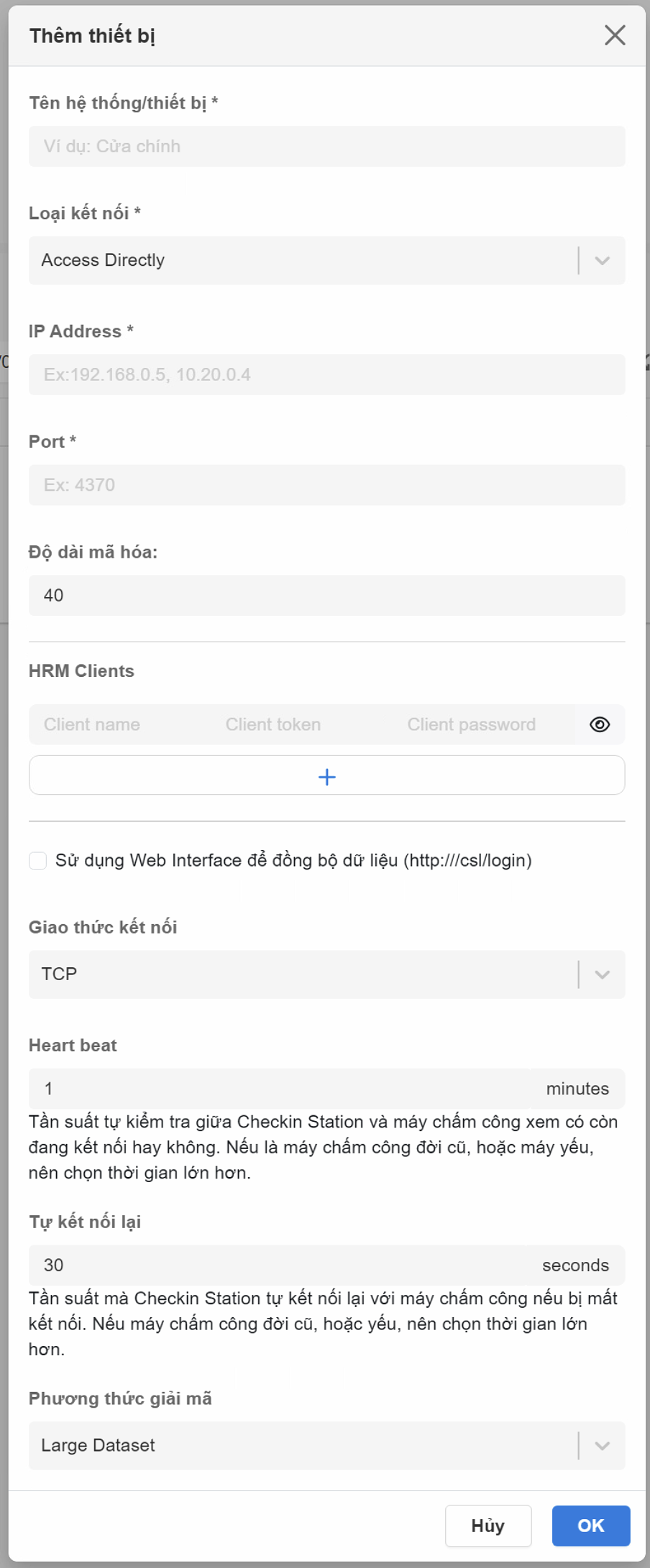The width and height of the screenshot is (650, 1568).
Task: Enable the Web Interface sync checkbox
Action: pos(38,860)
